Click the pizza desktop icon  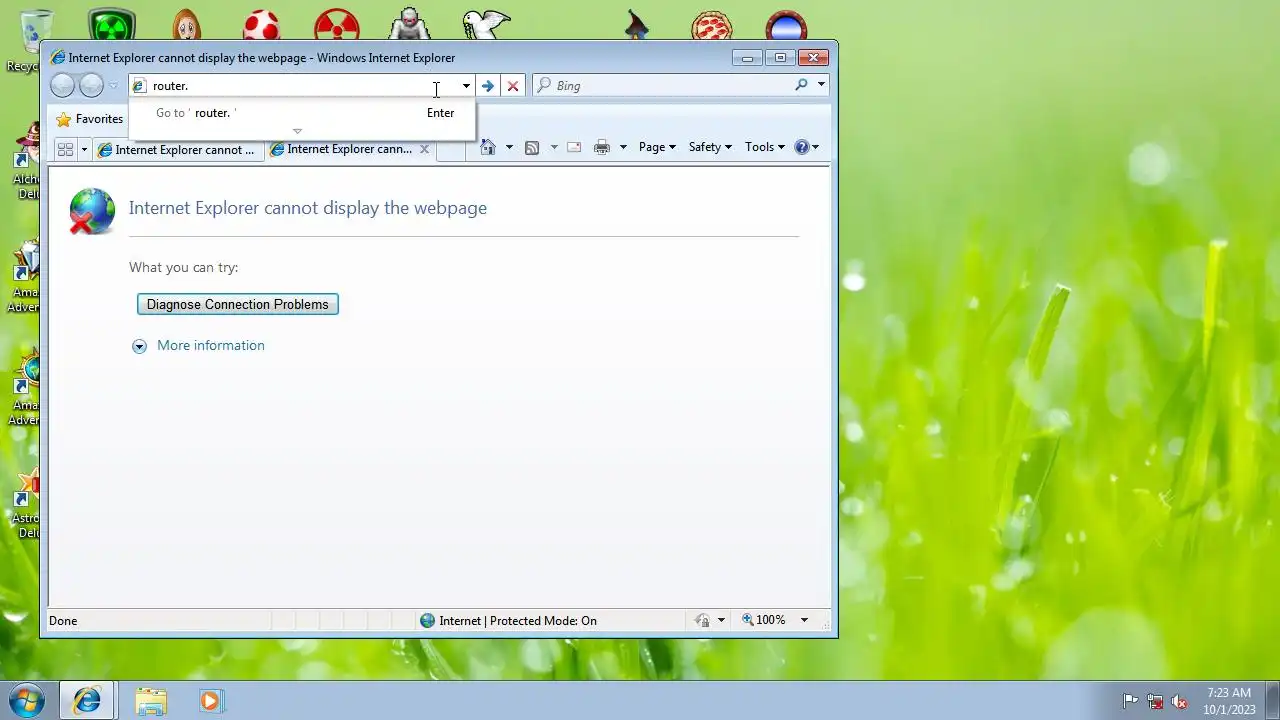pyautogui.click(x=712, y=26)
